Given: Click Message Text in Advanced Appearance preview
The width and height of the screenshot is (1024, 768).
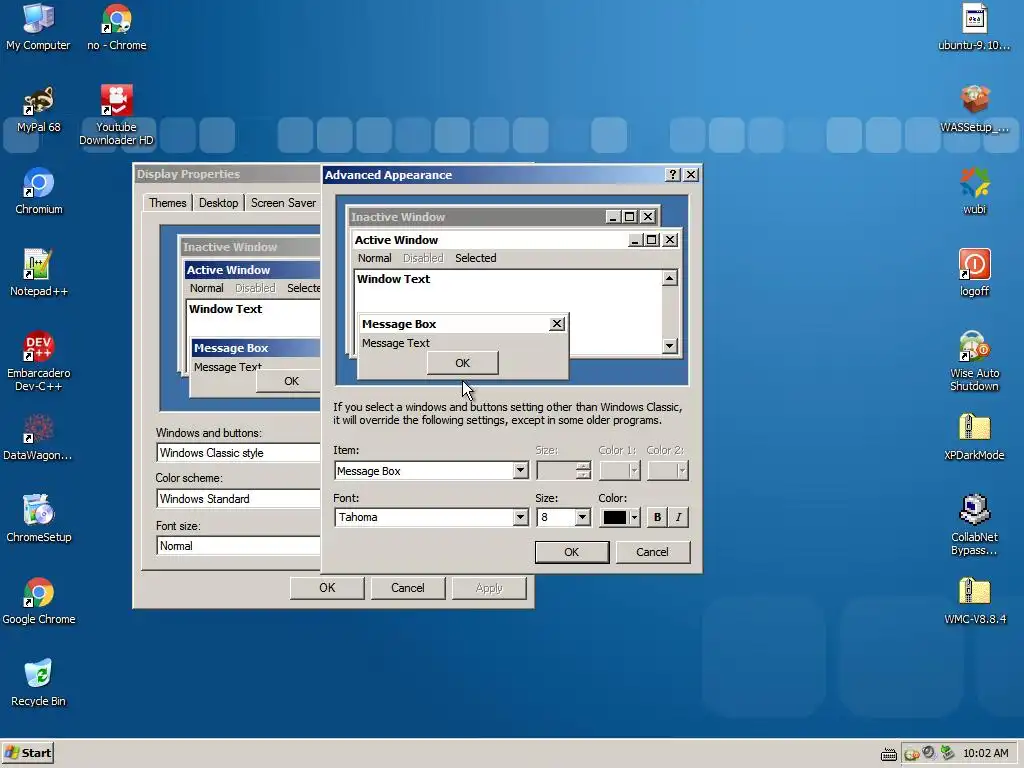Looking at the screenshot, I should [x=395, y=343].
